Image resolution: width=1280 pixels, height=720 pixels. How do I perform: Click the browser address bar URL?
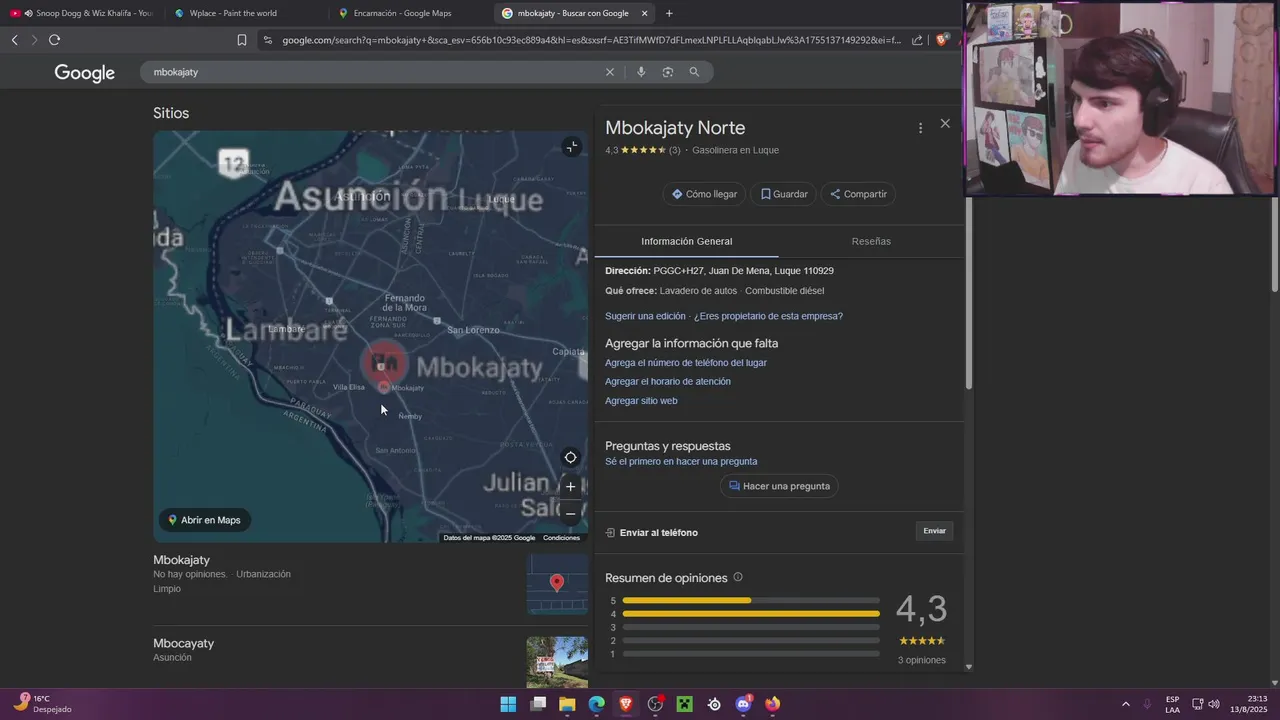tap(591, 40)
